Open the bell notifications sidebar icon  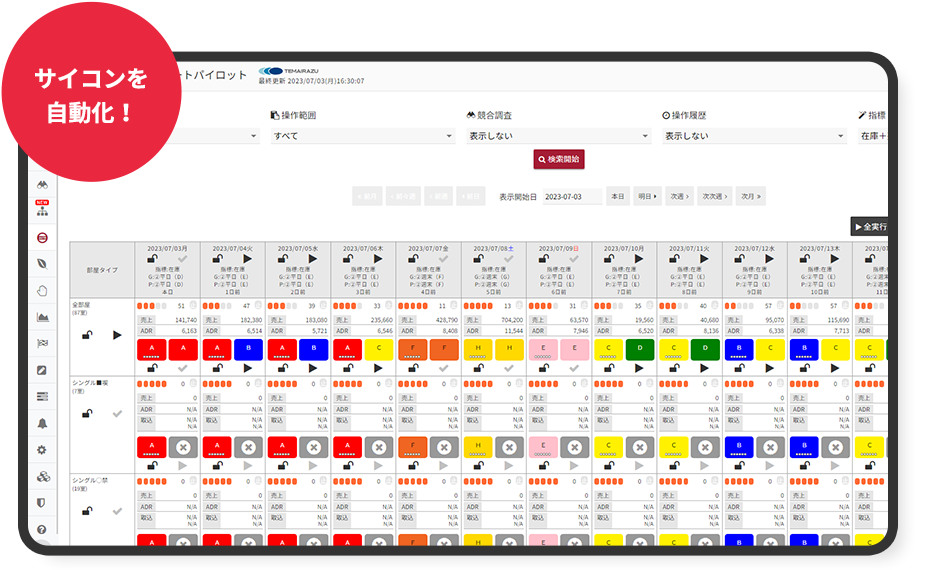click(x=42, y=423)
